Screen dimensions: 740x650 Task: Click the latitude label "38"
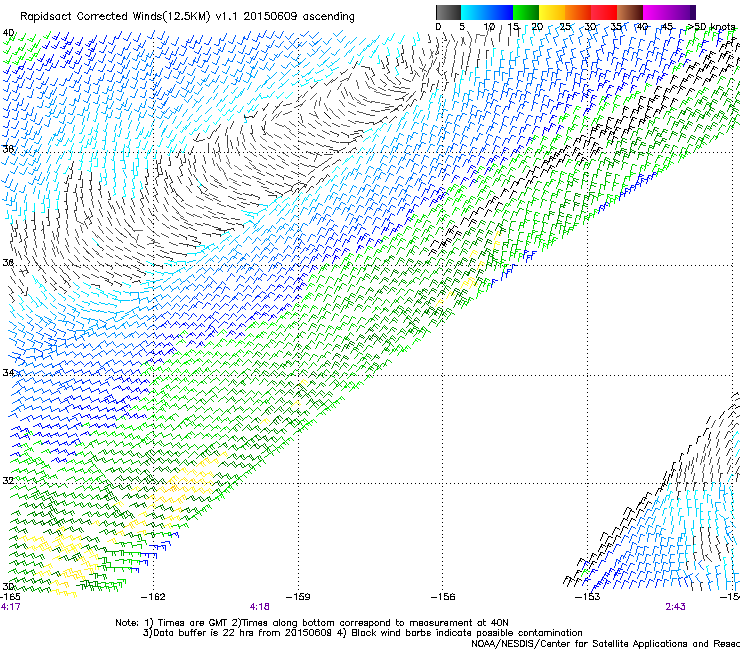coord(8,149)
